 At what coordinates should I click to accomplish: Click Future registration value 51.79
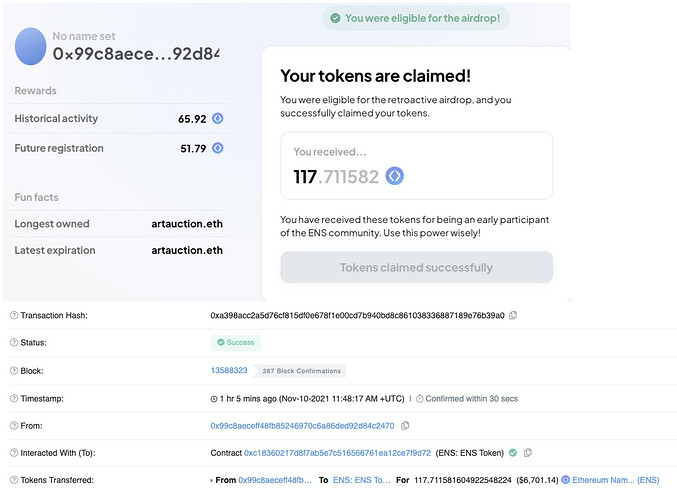(x=193, y=149)
